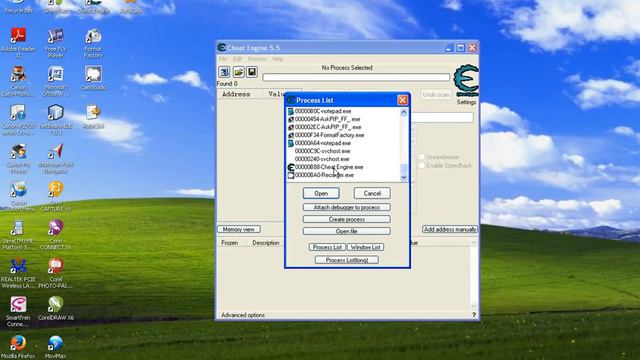Viewport: 640px width, 360px height.
Task: Click the Frozen column header in address table
Action: pyautogui.click(x=229, y=243)
